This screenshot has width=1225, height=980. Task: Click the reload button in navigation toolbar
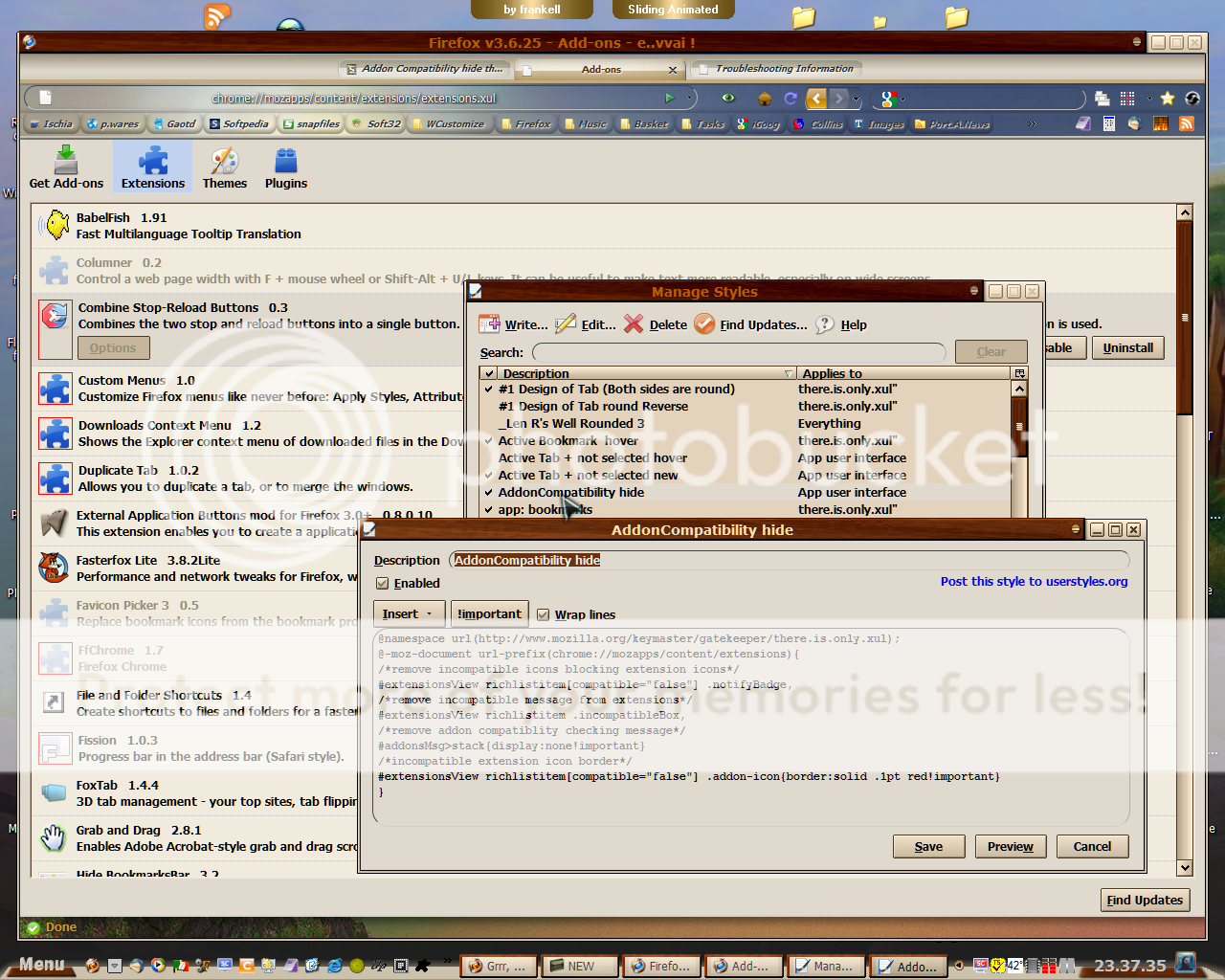791,98
